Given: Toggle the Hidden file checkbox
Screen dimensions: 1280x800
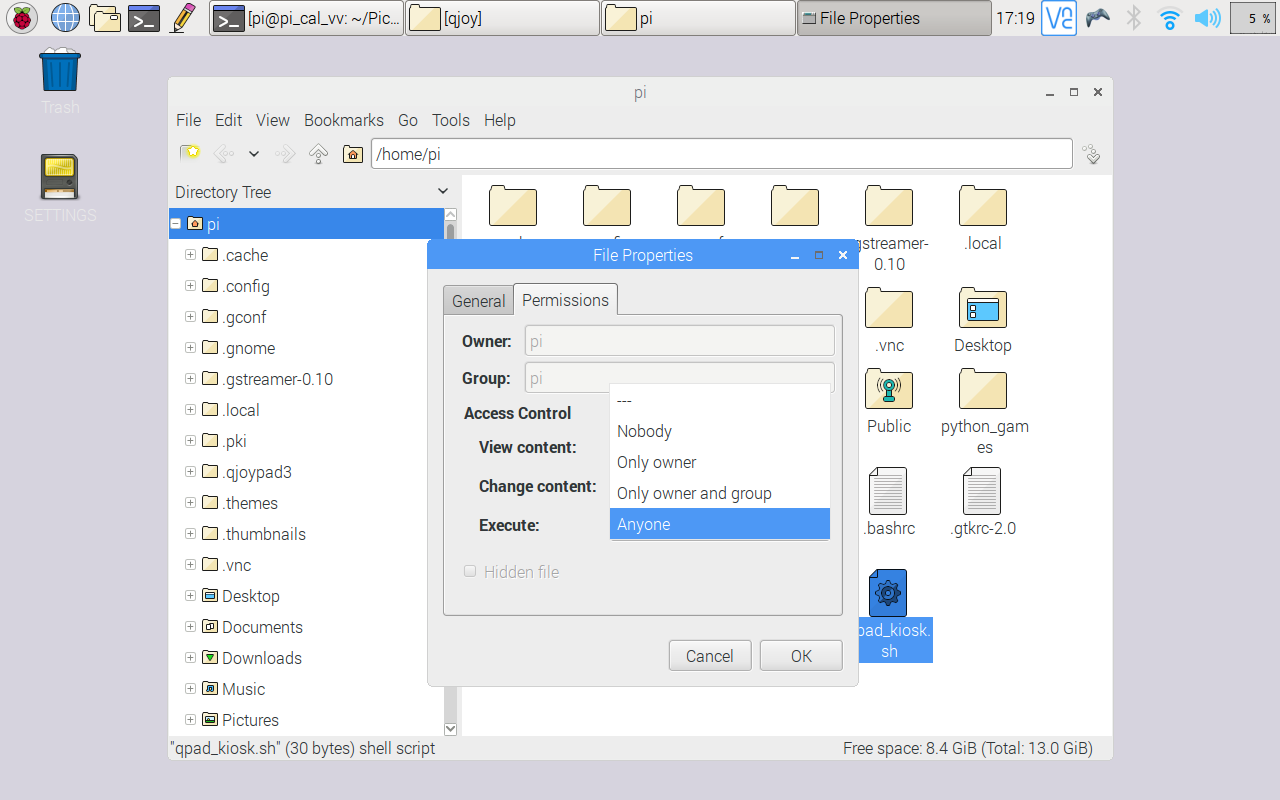Looking at the screenshot, I should [x=470, y=571].
